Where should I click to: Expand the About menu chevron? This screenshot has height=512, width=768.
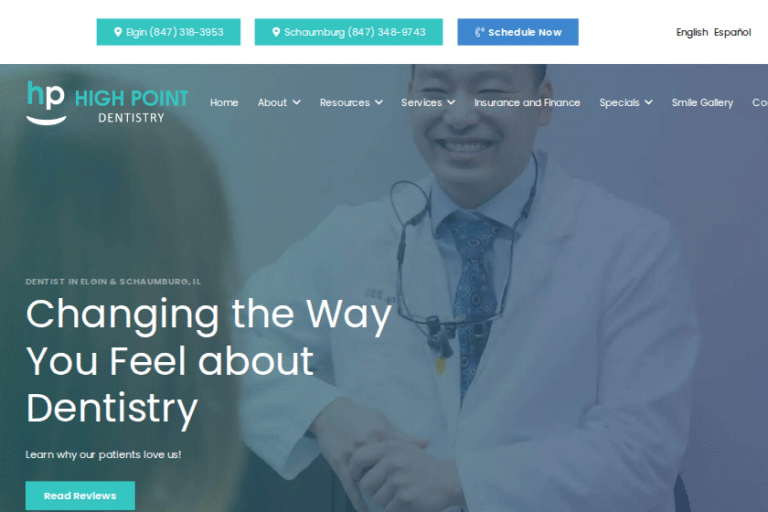click(296, 102)
